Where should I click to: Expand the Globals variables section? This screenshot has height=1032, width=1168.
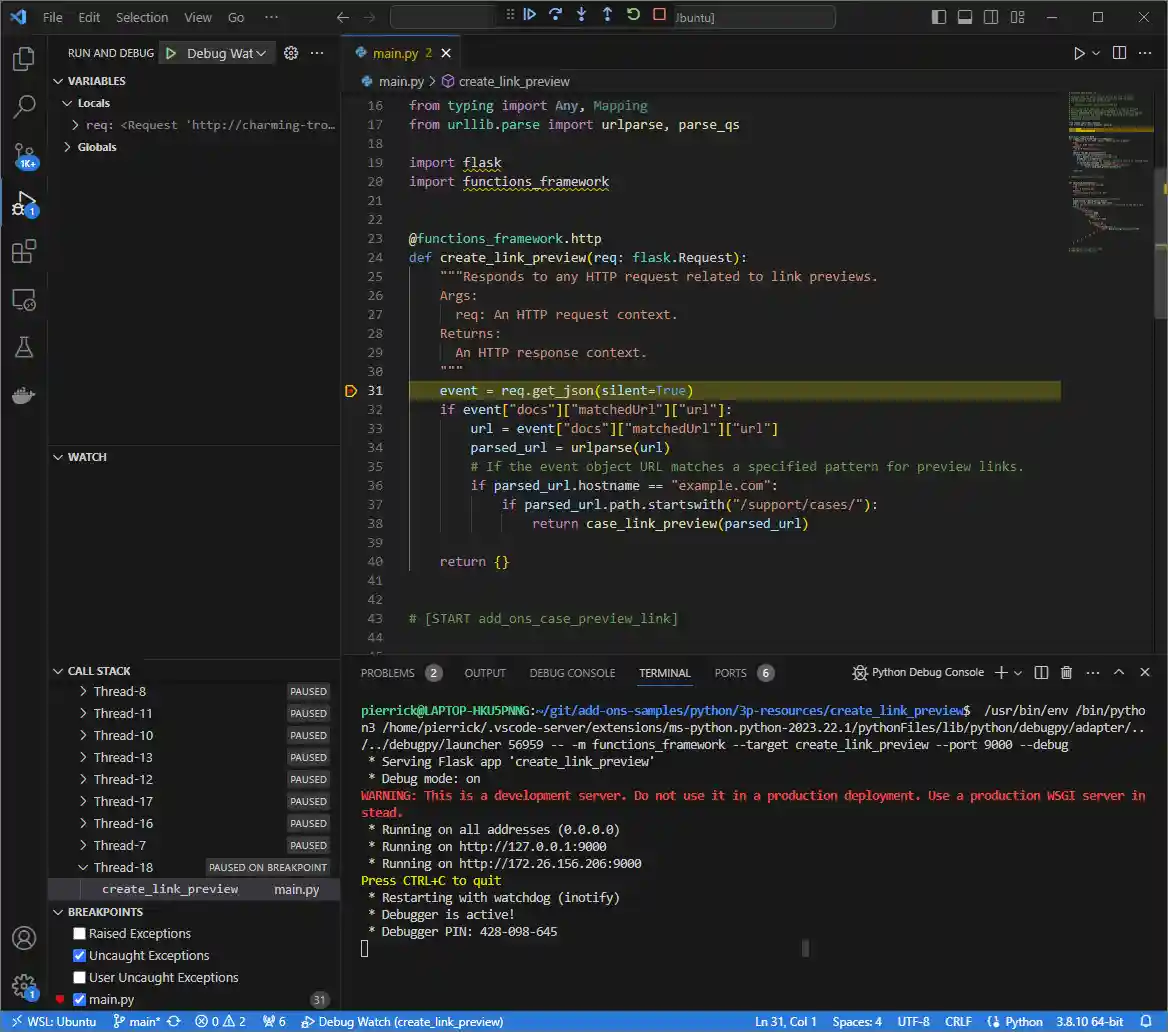[x=97, y=147]
